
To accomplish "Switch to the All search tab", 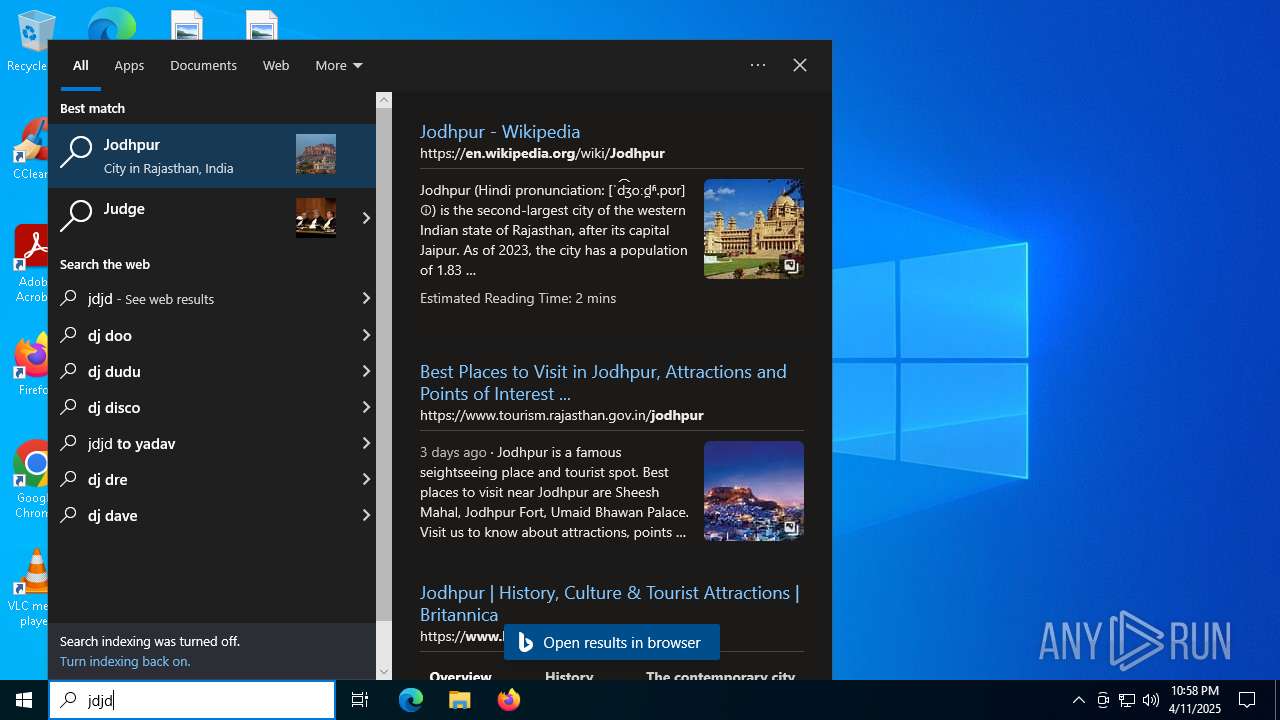I will [x=81, y=65].
